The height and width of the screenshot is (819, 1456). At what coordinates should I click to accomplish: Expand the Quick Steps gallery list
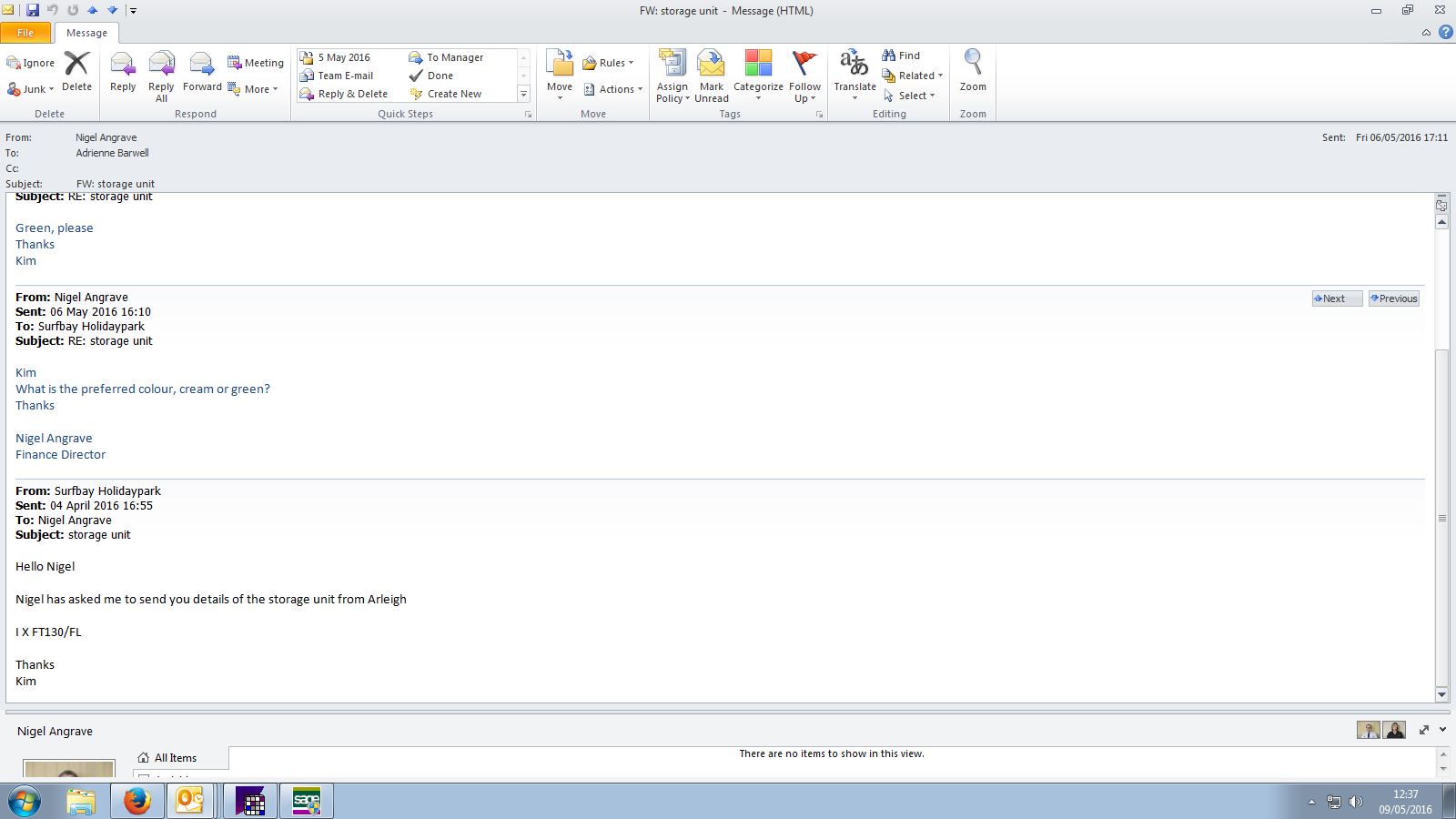[x=523, y=94]
